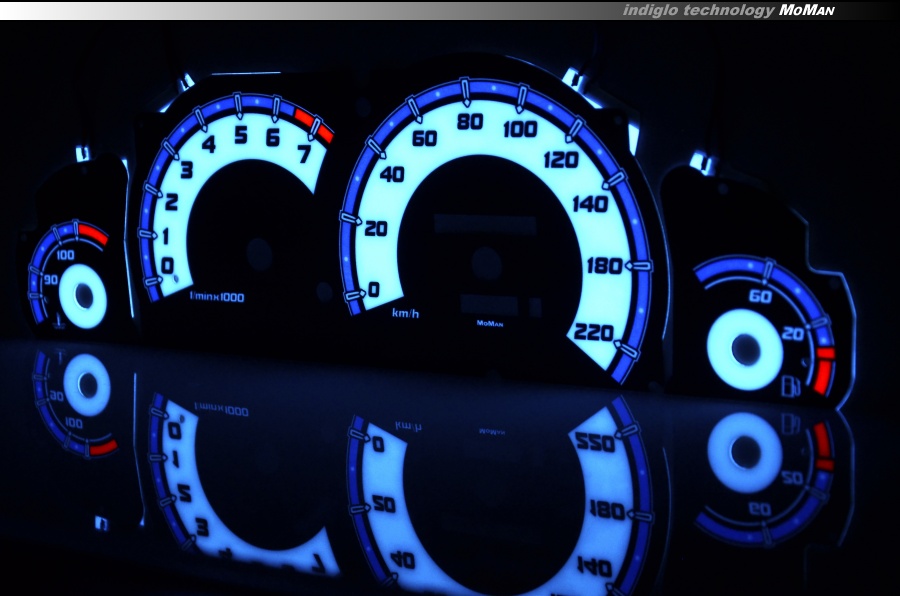
Task: Click the "indiglo technology" header text
Action: tap(698, 10)
